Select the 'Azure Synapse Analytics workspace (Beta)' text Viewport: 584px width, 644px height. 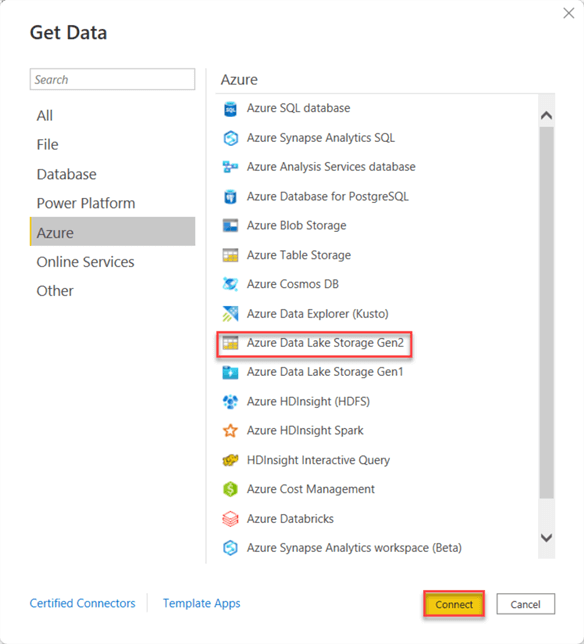pyautogui.click(x=354, y=548)
